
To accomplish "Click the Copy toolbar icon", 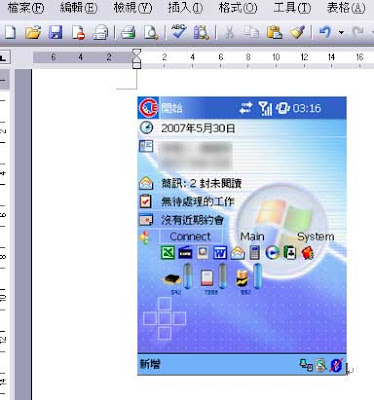I will [252, 33].
